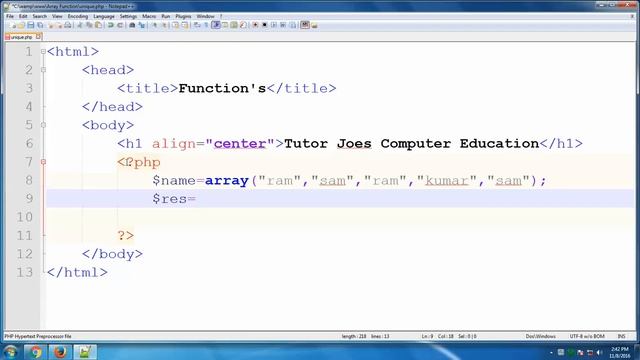Open the Search menu
Viewport: 640px width, 360px height.
coord(40,16)
